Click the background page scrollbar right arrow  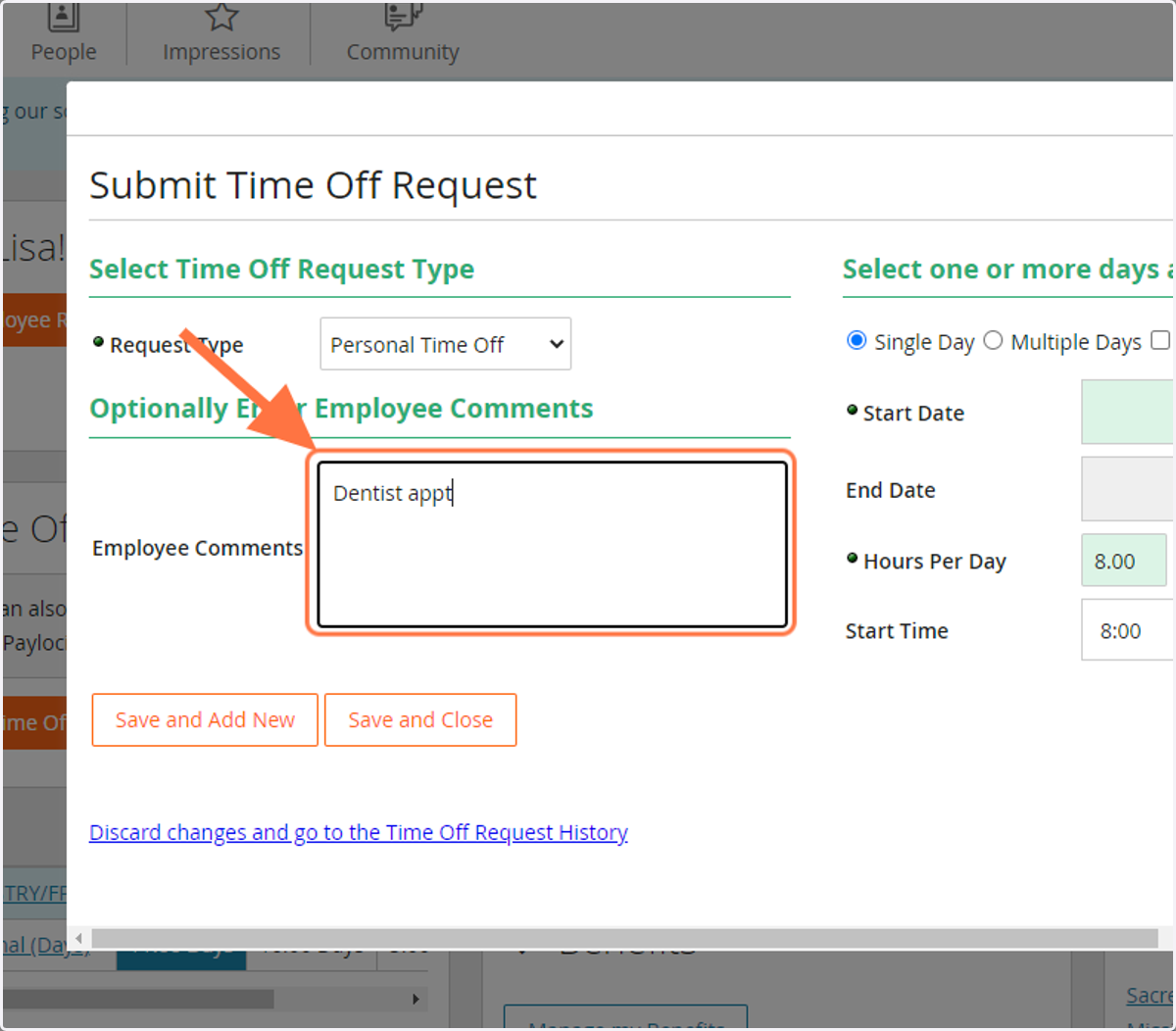(x=416, y=999)
